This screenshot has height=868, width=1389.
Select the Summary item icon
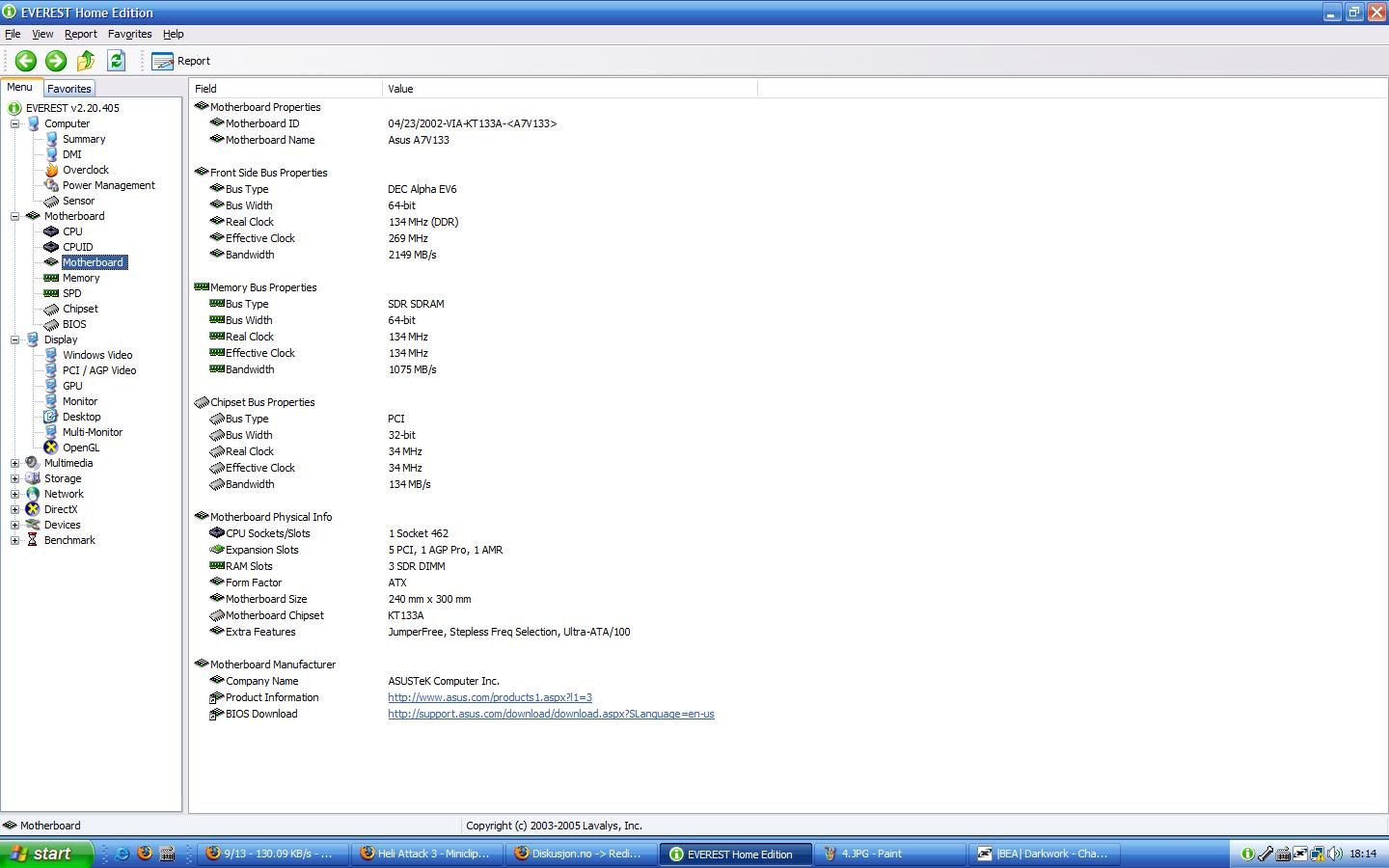[52, 139]
